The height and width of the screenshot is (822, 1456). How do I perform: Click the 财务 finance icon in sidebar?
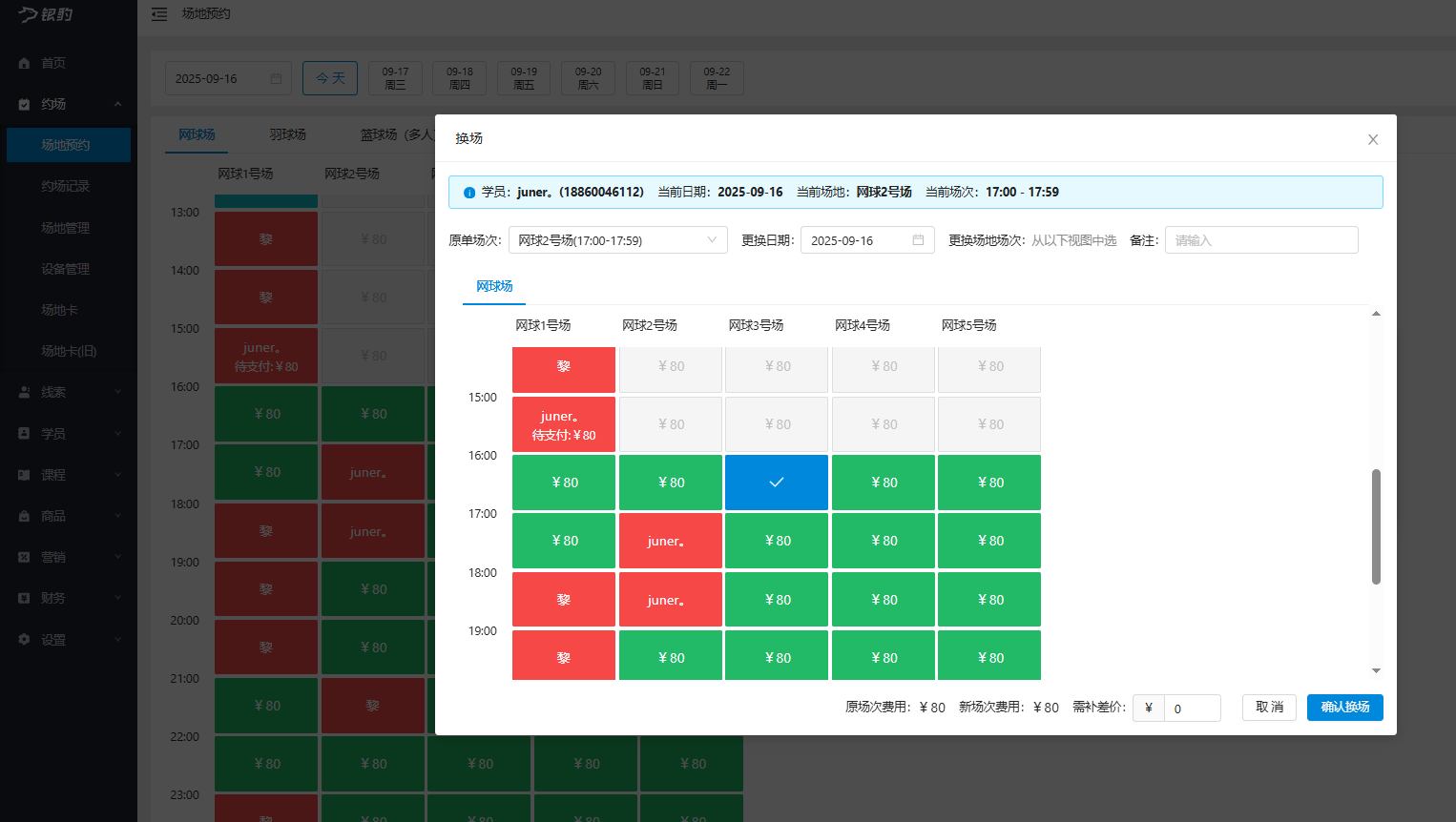click(x=24, y=598)
